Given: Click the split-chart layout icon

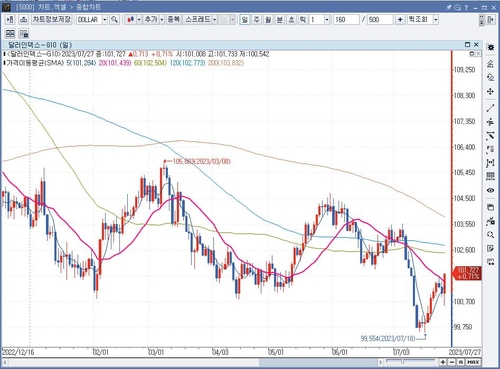Looking at the screenshot, I should click(10, 33).
